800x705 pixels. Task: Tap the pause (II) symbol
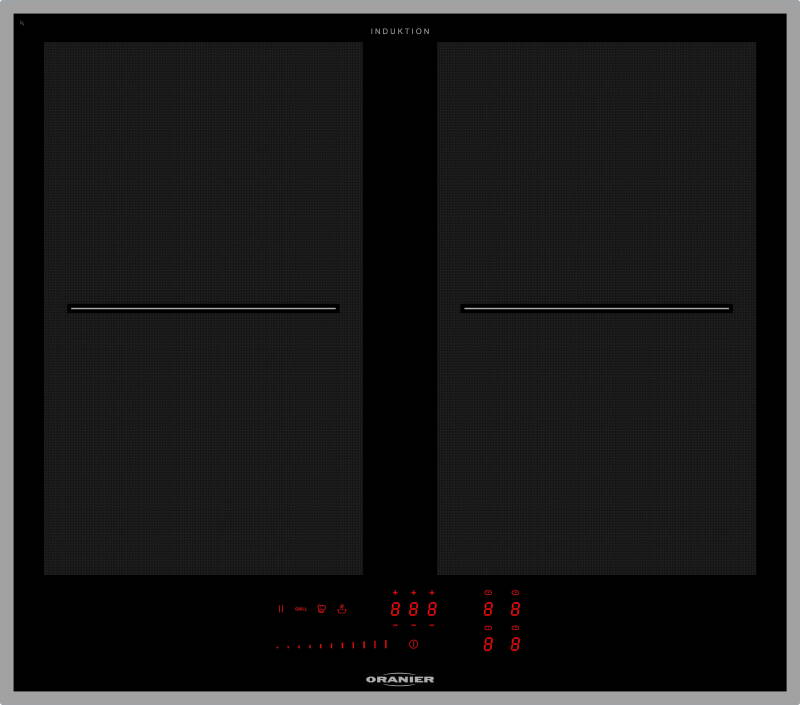coord(281,609)
